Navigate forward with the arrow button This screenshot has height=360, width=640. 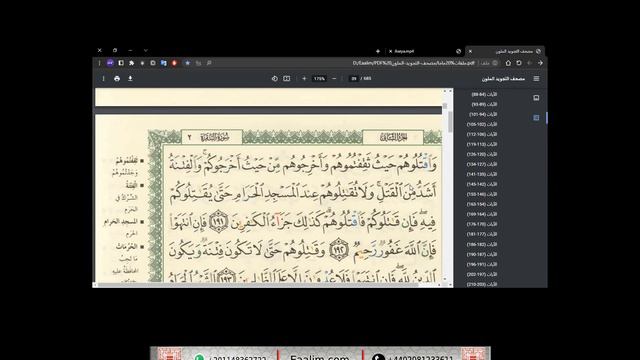point(540,63)
